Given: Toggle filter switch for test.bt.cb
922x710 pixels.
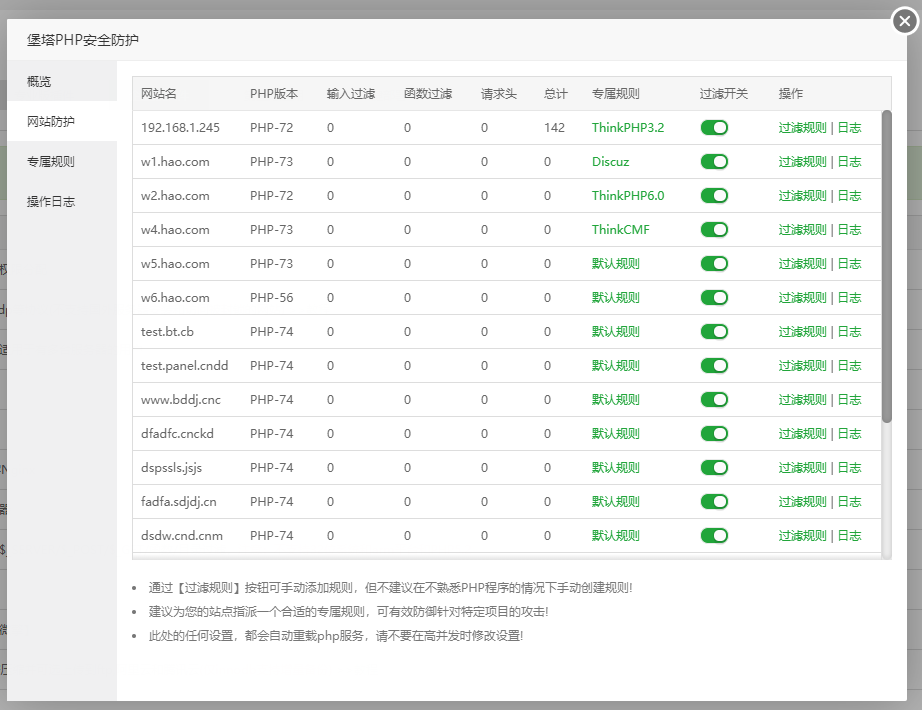Looking at the screenshot, I should (x=714, y=332).
